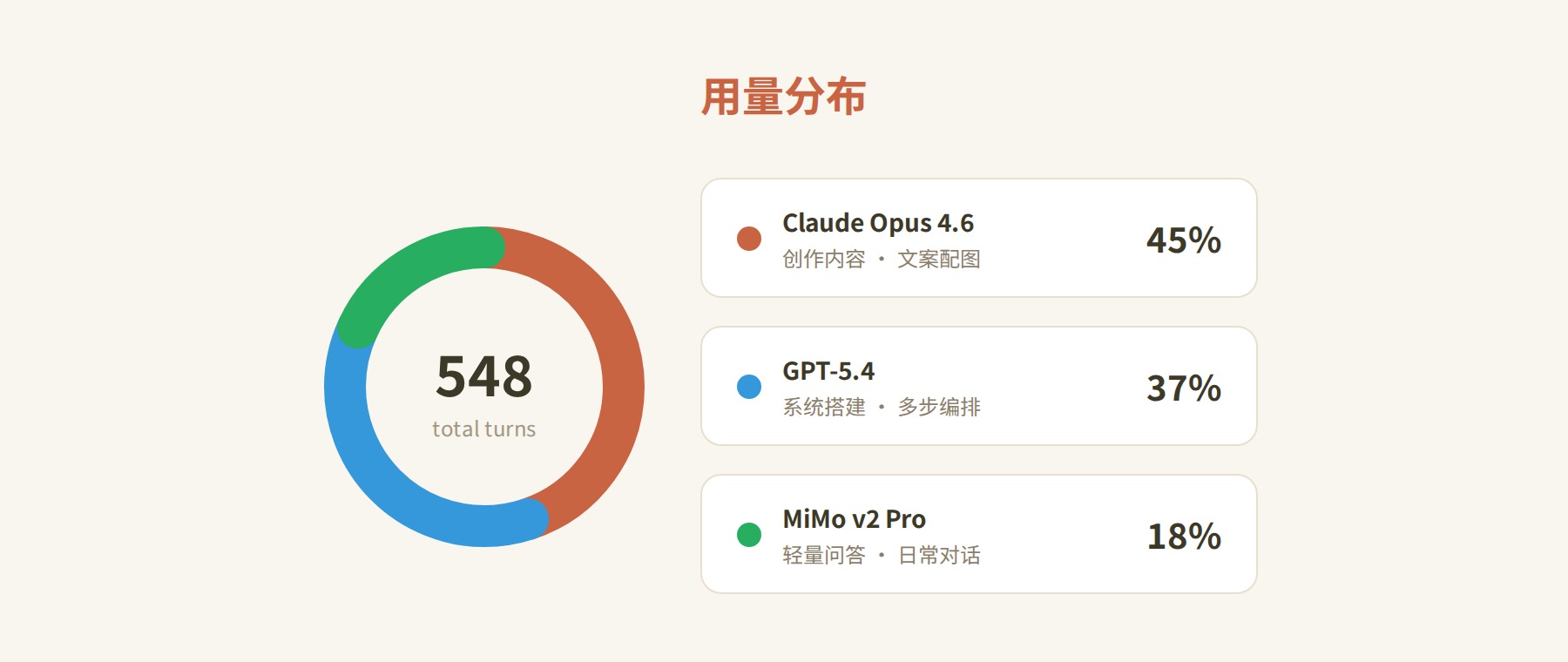The height and width of the screenshot is (662, 1568).
Task: Click the 用量分布 heading
Action: click(783, 97)
